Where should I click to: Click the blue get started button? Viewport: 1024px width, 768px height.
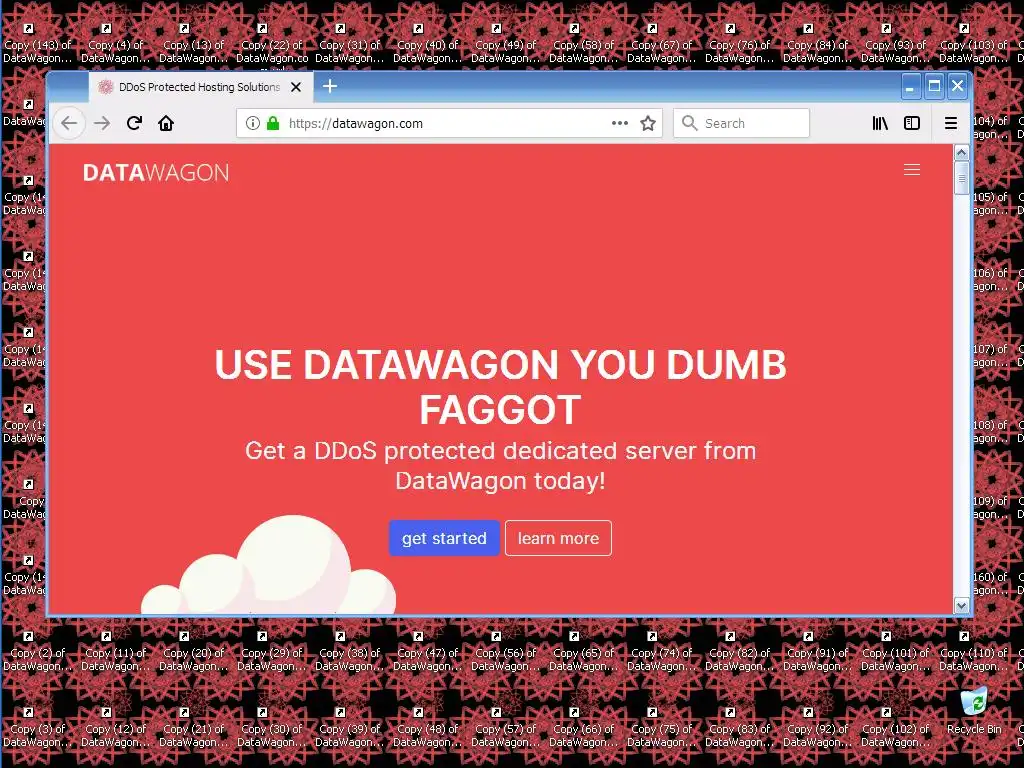[x=444, y=538]
